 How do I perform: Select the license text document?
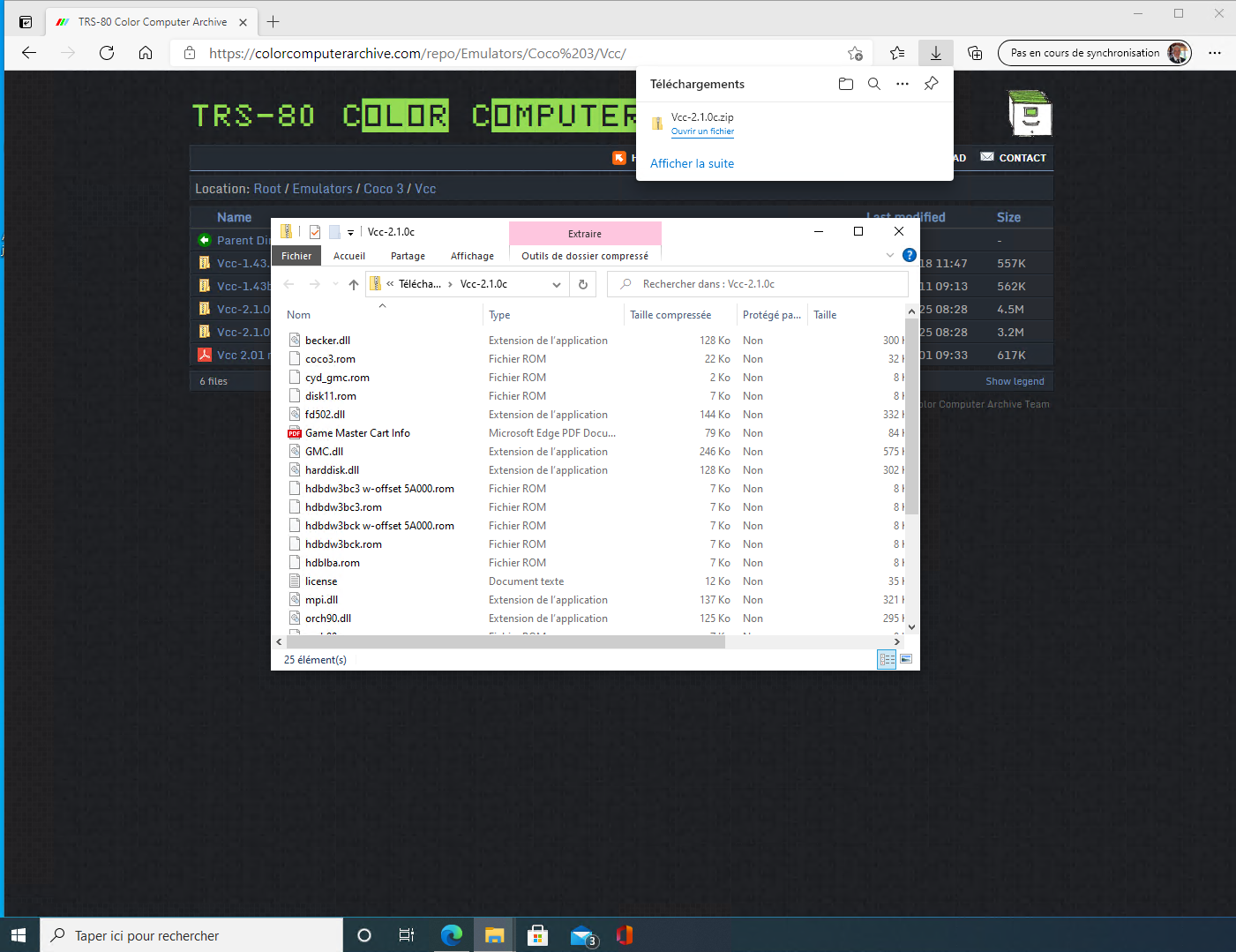click(x=321, y=581)
